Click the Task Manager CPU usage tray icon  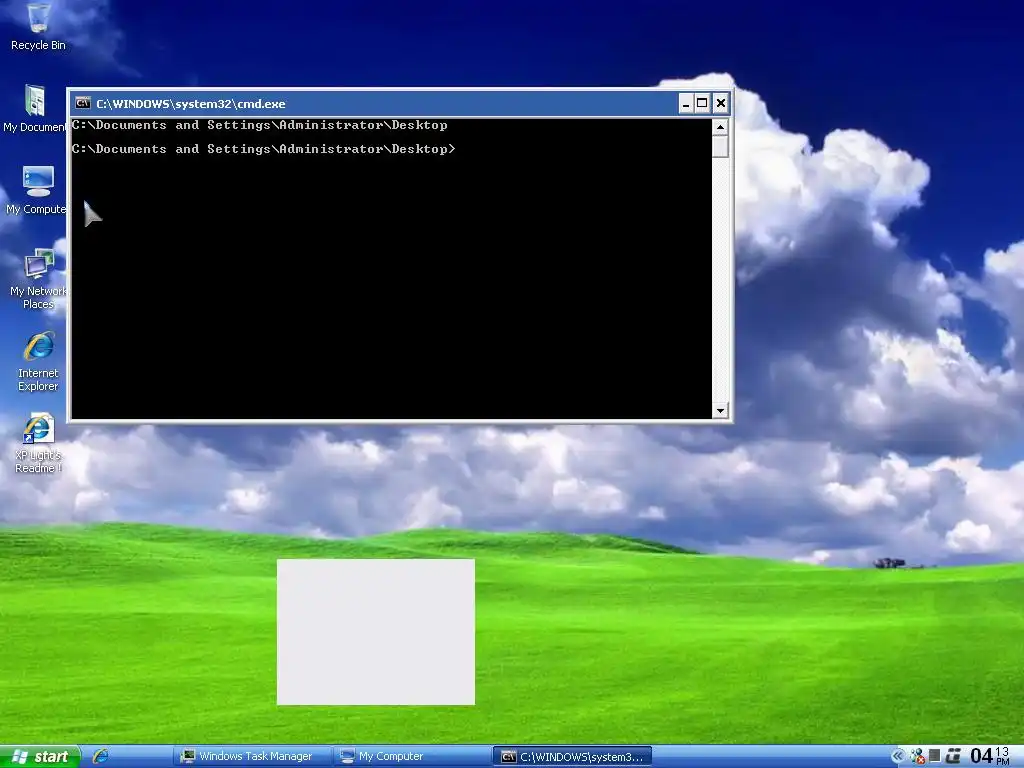935,756
